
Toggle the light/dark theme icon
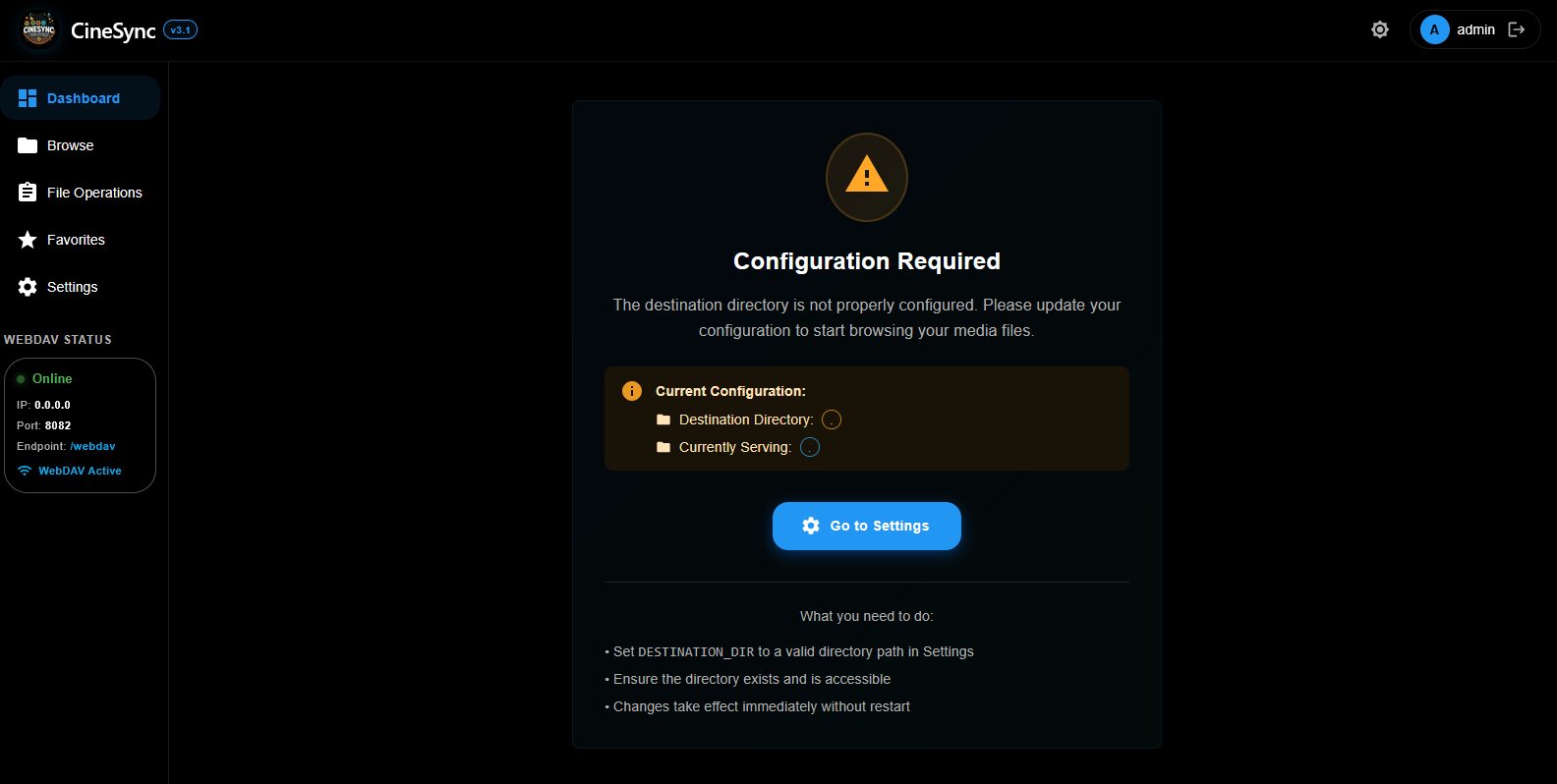1380,29
